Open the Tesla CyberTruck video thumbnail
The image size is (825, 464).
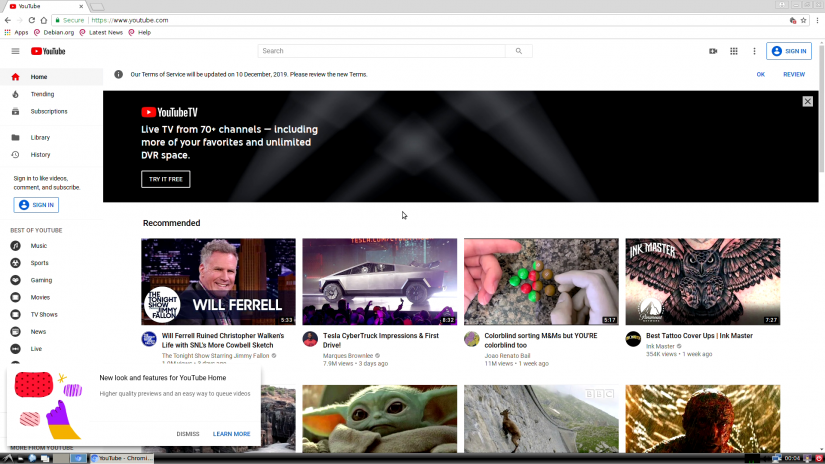pyautogui.click(x=379, y=281)
